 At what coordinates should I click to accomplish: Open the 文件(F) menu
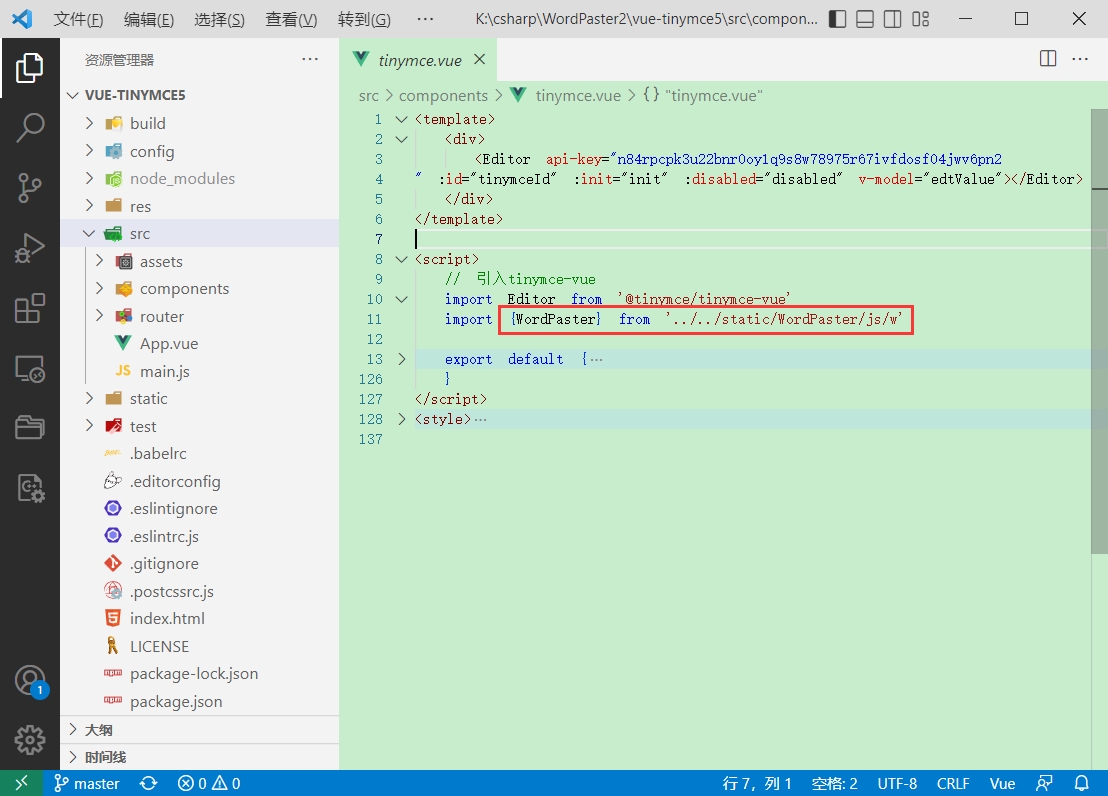click(78, 20)
